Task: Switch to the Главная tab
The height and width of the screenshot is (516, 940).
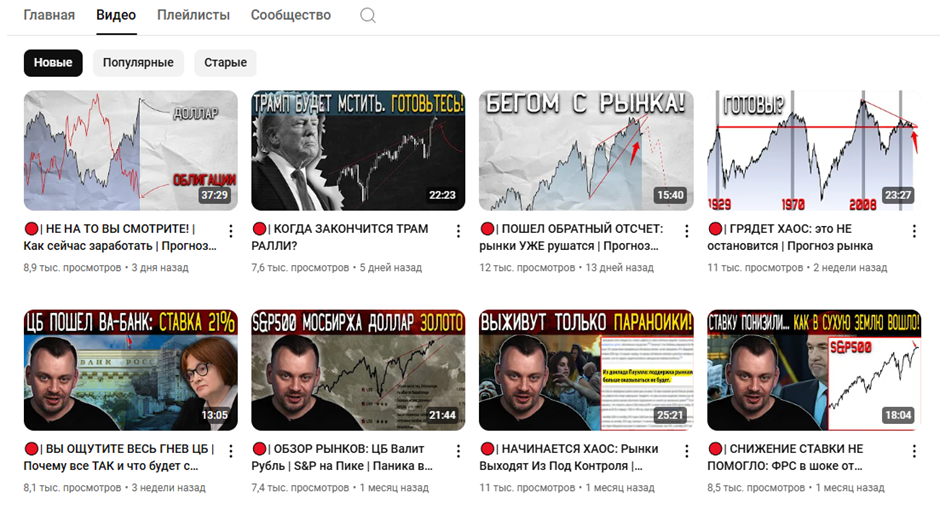Action: 49,15
